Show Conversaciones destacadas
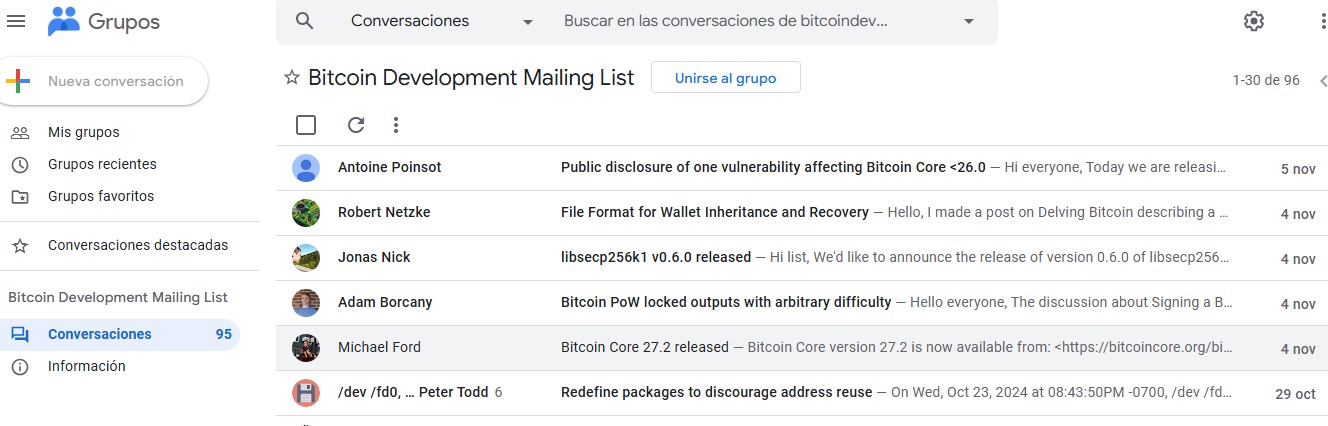 click(x=138, y=245)
